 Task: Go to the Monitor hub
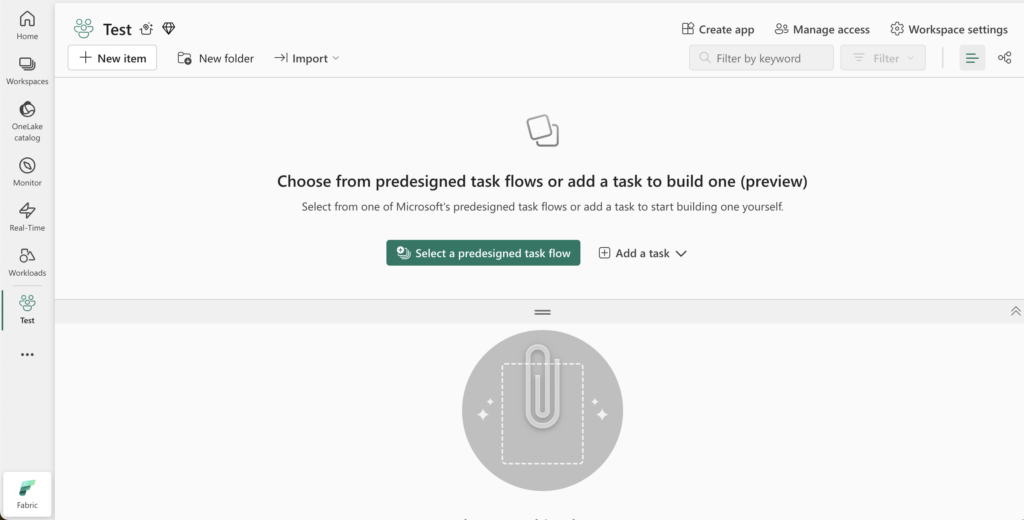27,172
